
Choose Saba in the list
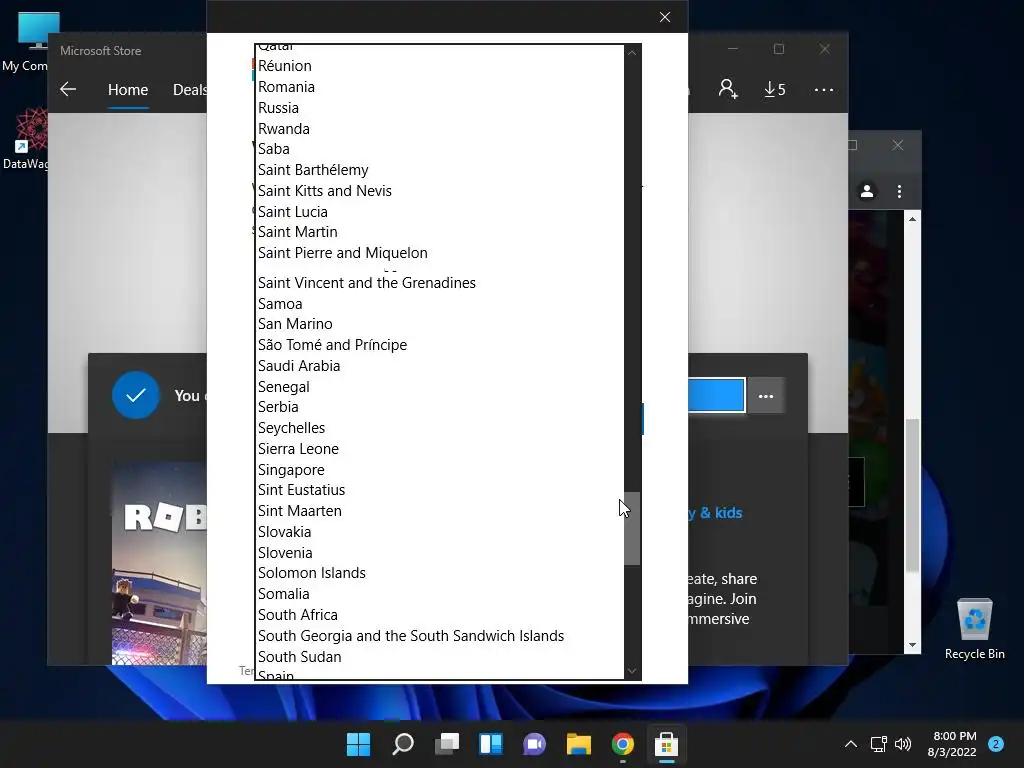(x=439, y=149)
